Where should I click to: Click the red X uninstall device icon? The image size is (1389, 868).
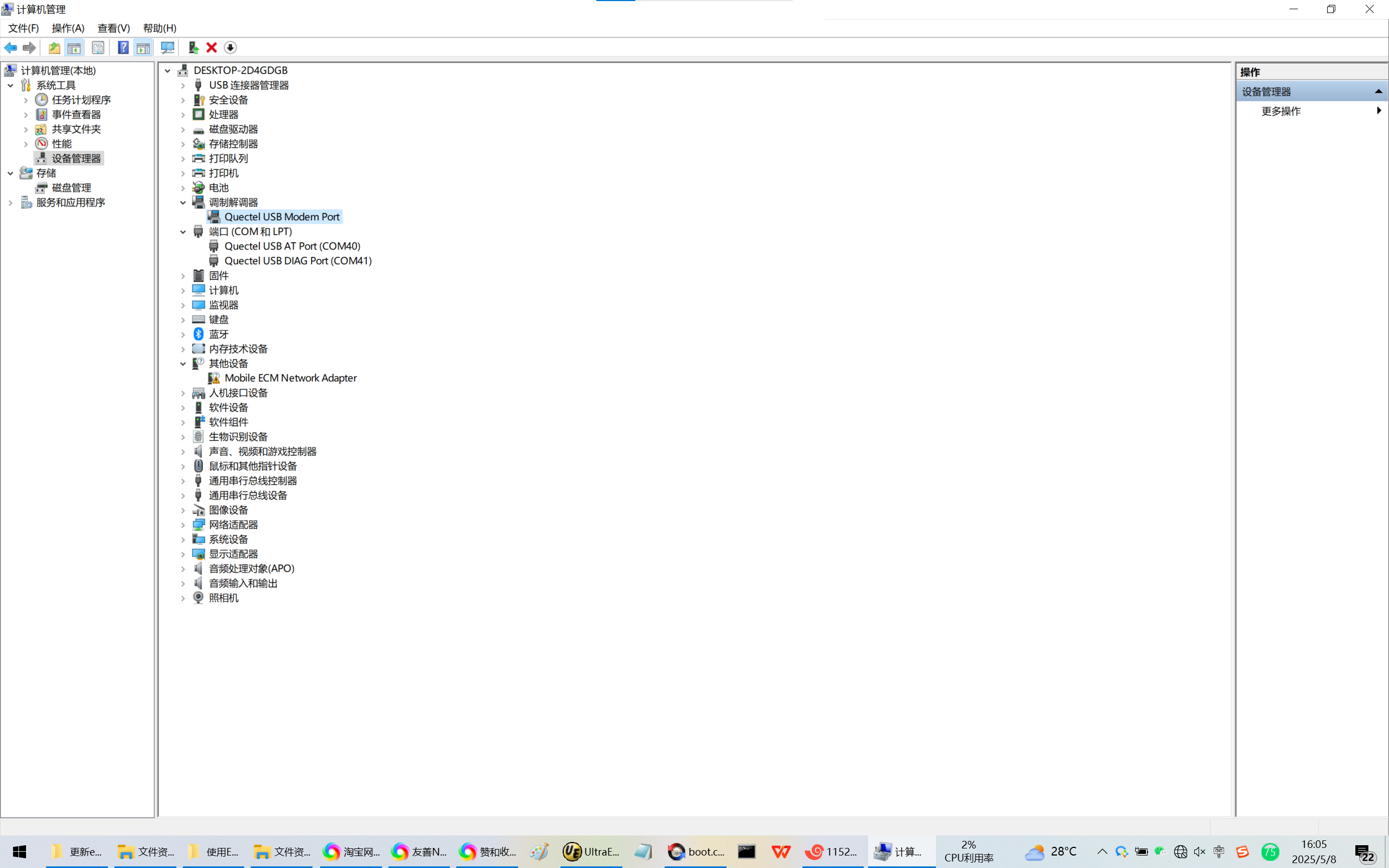pos(211,48)
